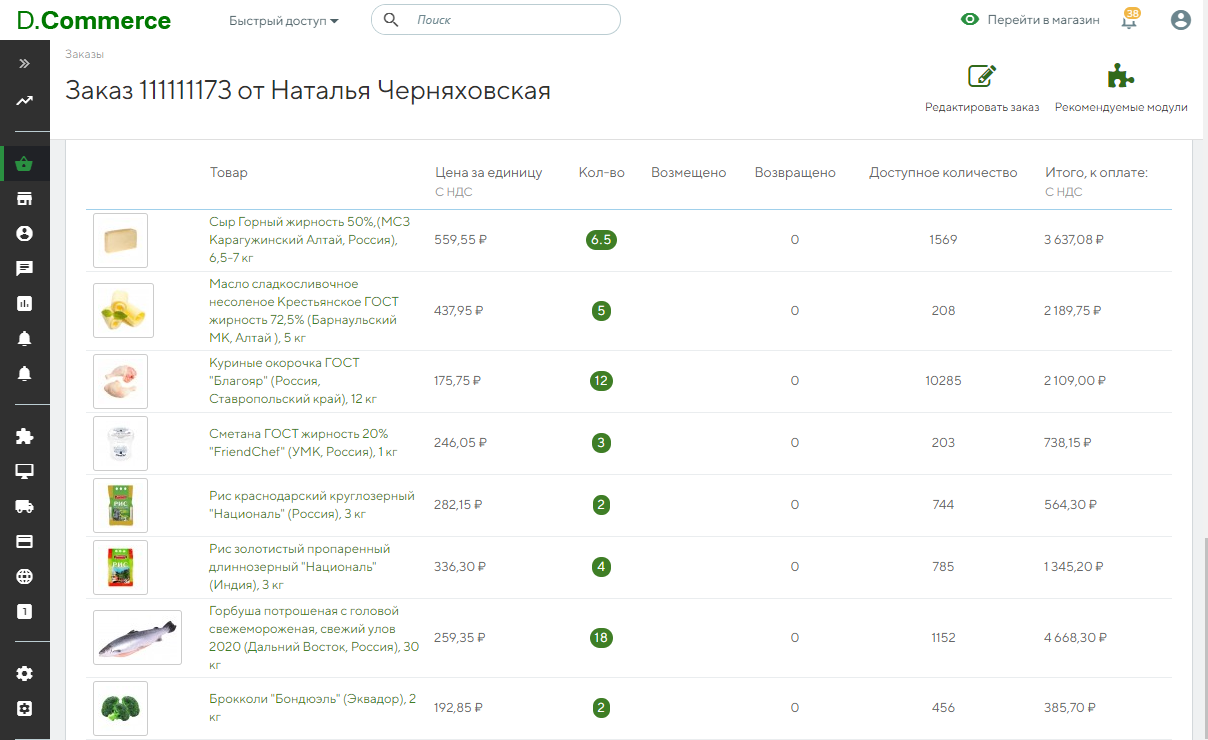Screen dimensions: 1208x740
Task: Click total 4 668,30 ₽
Action: [x=1076, y=637]
